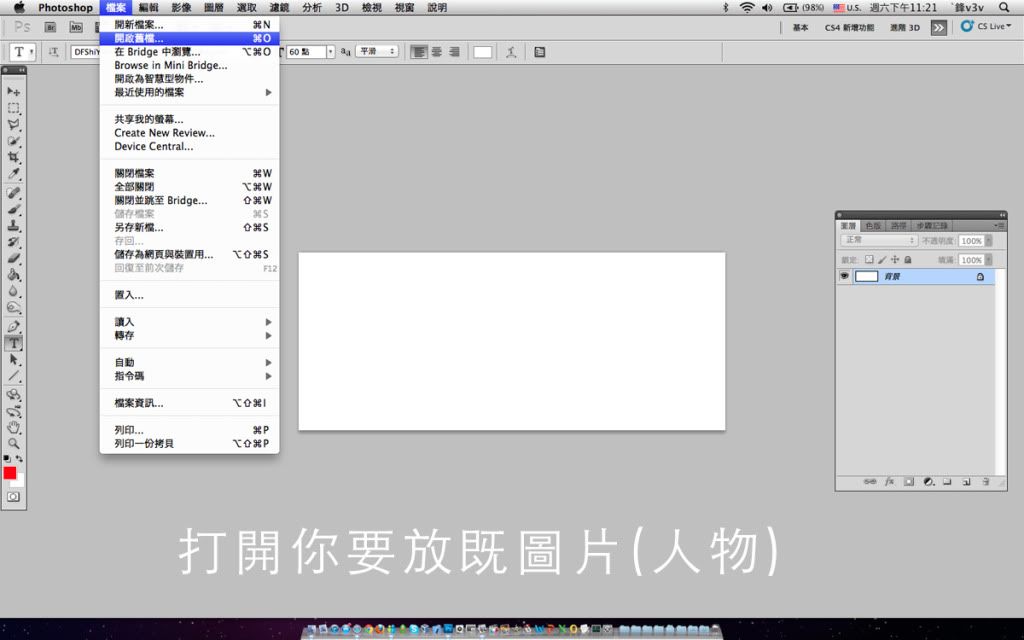
Task: Choose the Zoom tool in the toolbox
Action: [14, 442]
